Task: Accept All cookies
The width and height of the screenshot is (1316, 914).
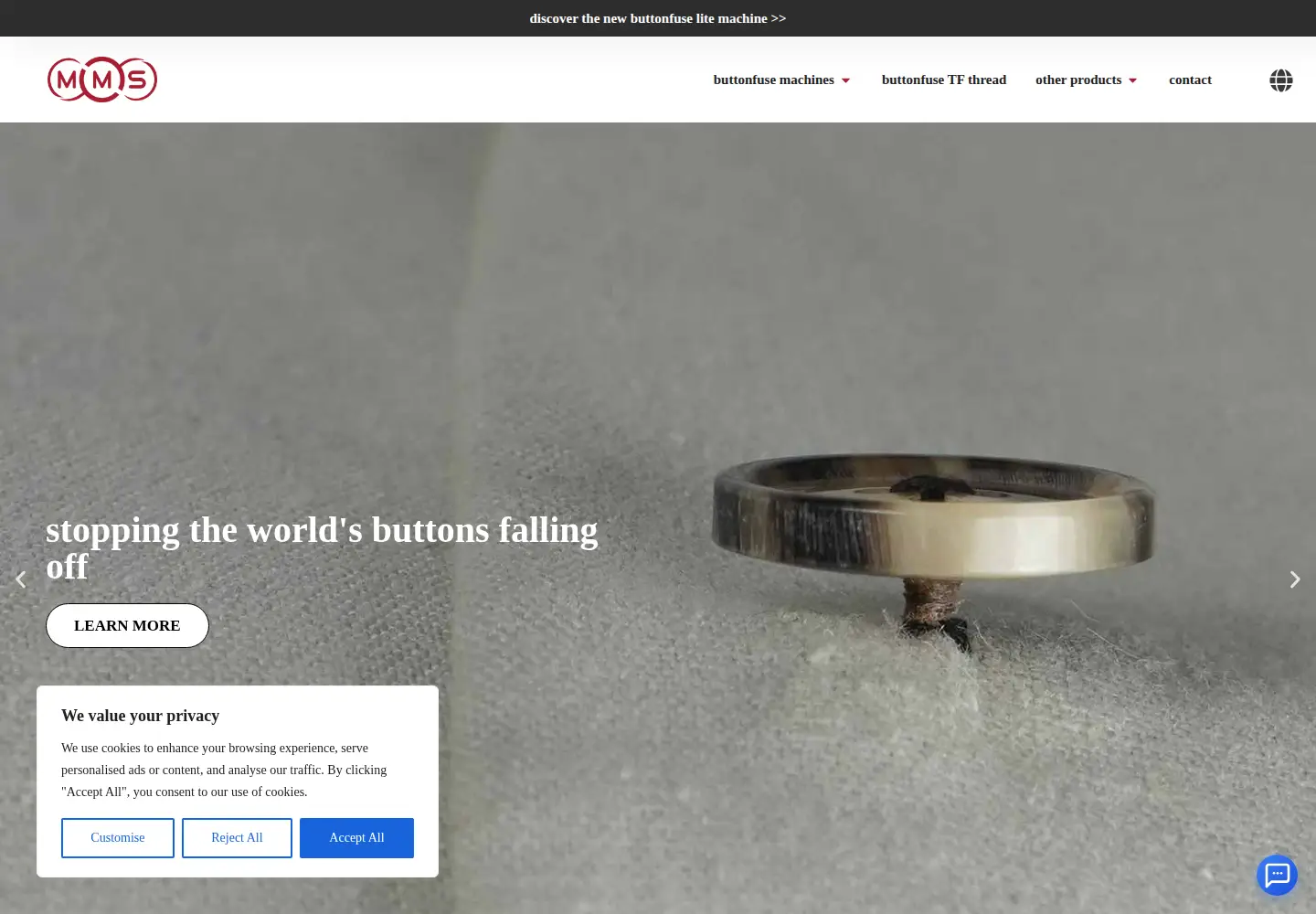Action: (356, 838)
